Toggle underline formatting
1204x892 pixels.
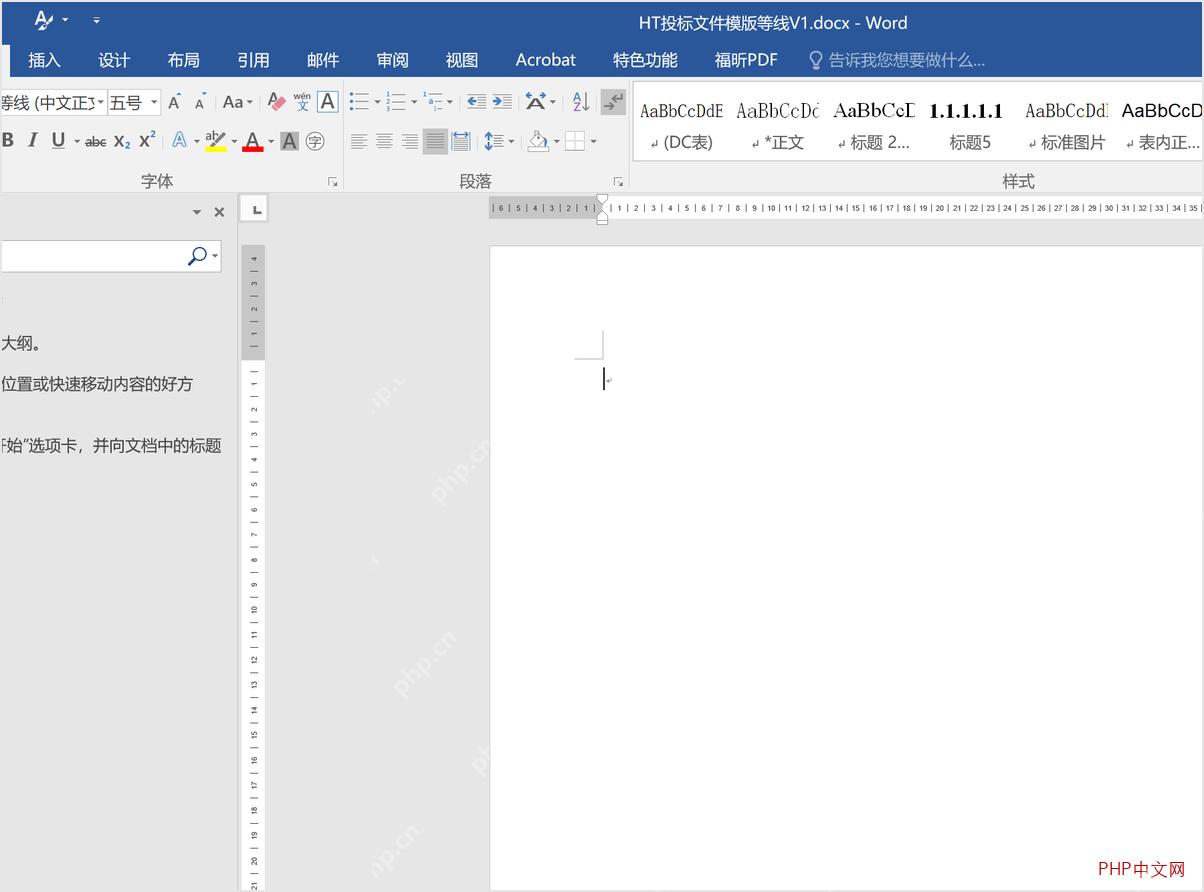(x=58, y=141)
